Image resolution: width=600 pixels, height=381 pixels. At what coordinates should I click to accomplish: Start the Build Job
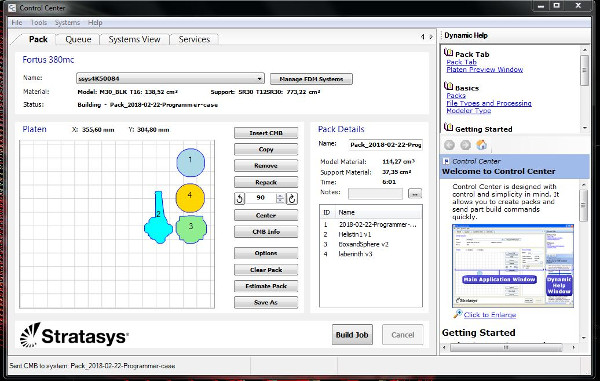tap(352, 335)
